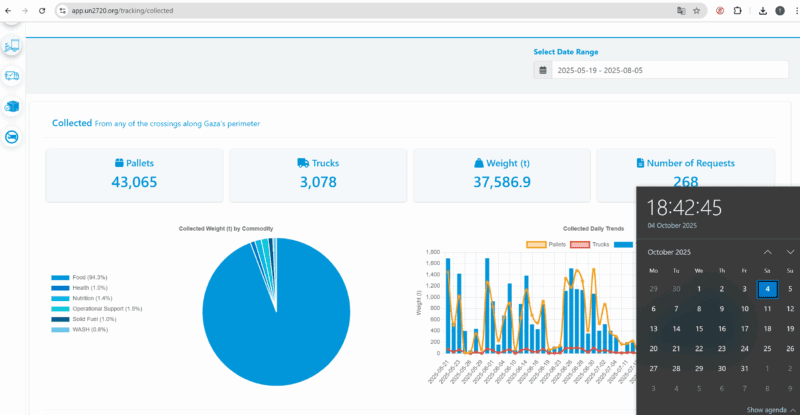Click the calendar icon beside date range
Screen dimensions: 800x415
click(x=543, y=71)
